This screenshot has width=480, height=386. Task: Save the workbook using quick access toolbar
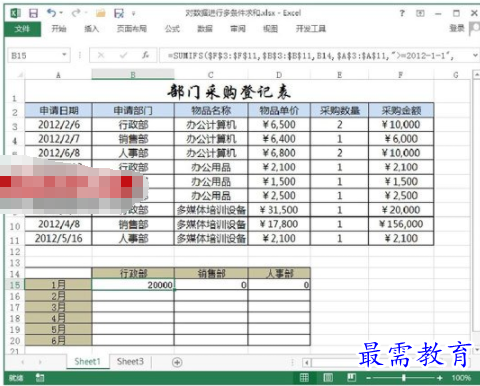tap(33, 13)
